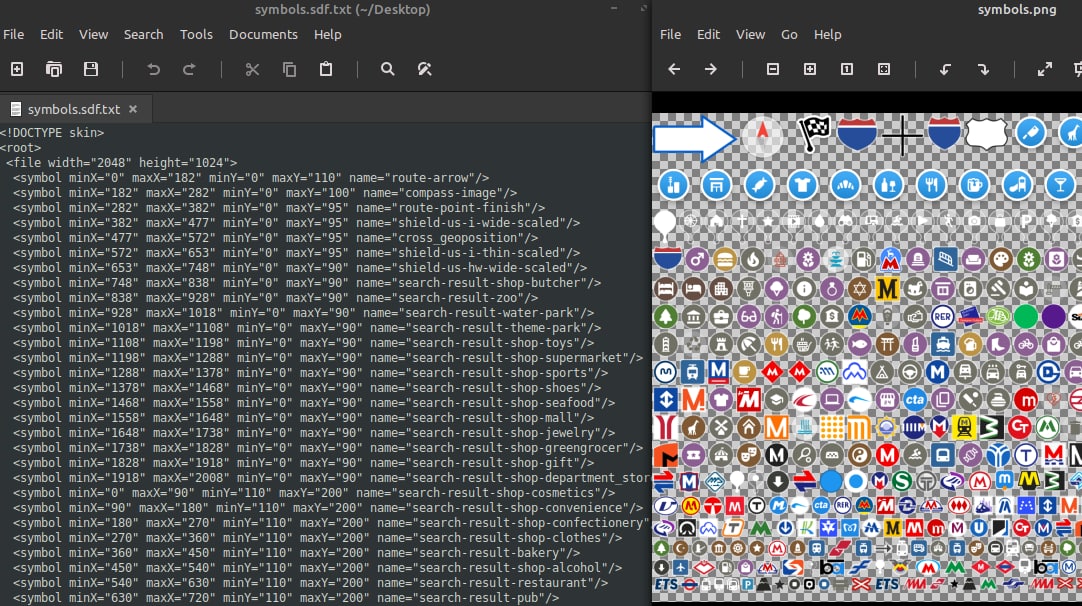Cut selection with scissors icon
Screen dimensions: 1082x606
(253, 69)
